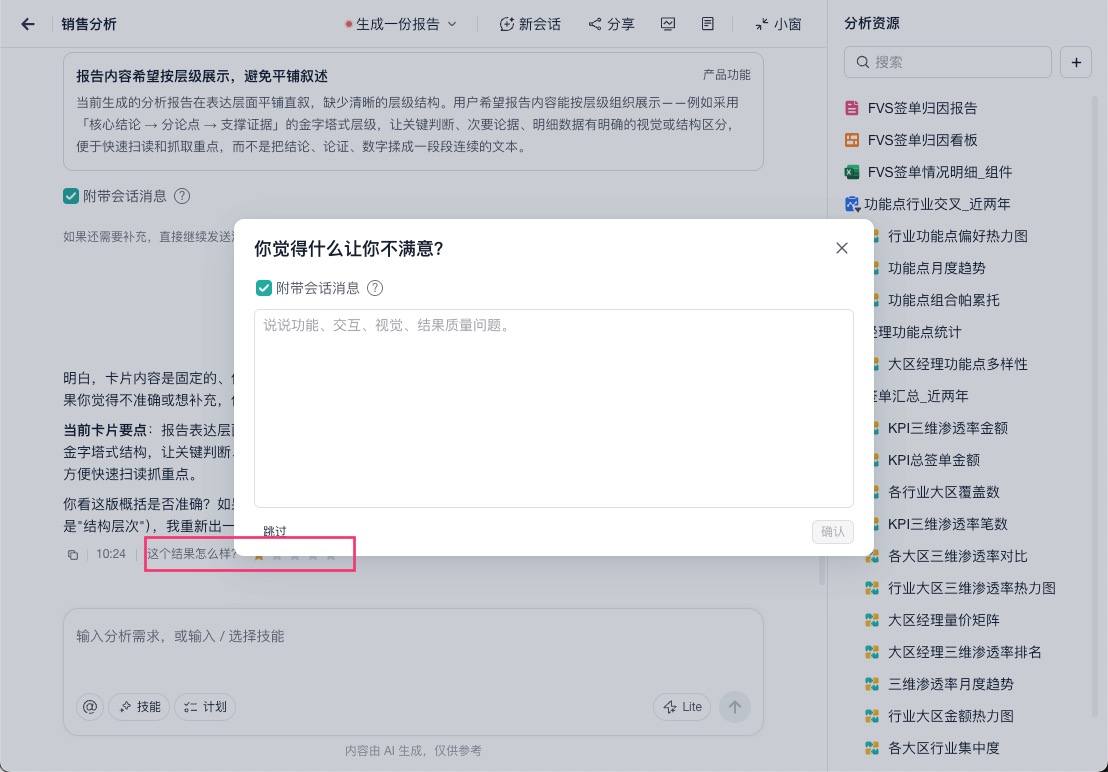The image size is (1108, 772).
Task: Click the document icon left of 小窗
Action: click(707, 24)
